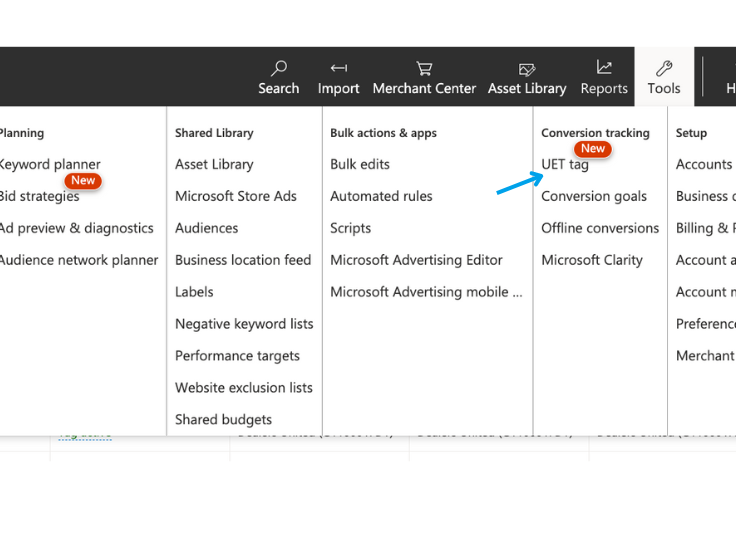Image resolution: width=736 pixels, height=552 pixels.
Task: Open Reports chart icon
Action: (604, 67)
